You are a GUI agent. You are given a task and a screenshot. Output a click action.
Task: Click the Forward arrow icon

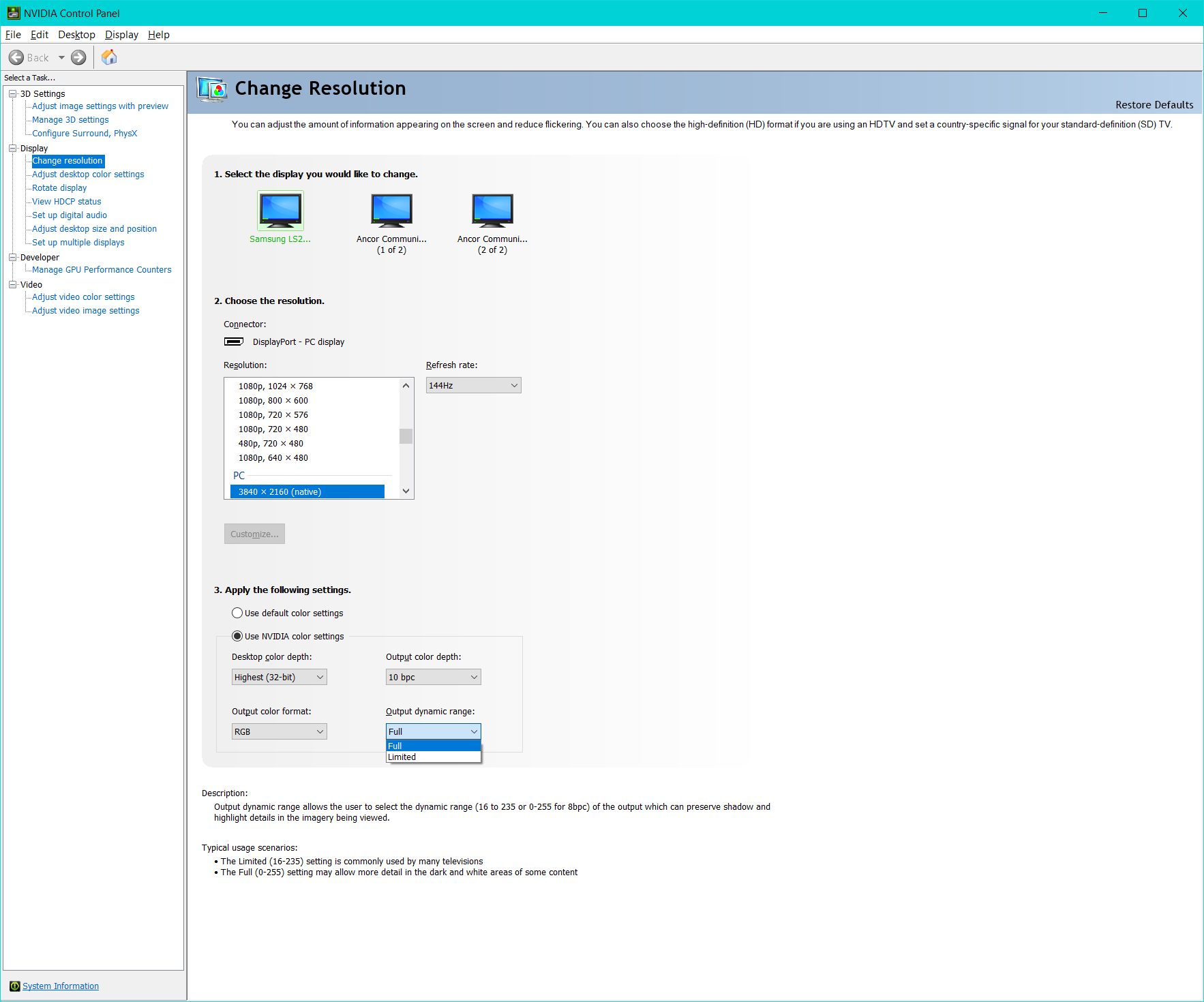[x=79, y=58]
